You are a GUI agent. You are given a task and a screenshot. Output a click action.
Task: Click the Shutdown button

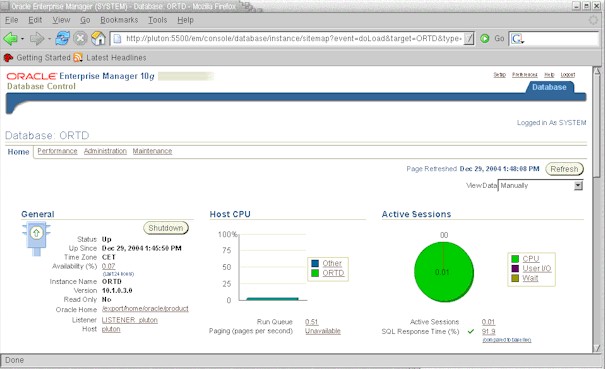[166, 228]
